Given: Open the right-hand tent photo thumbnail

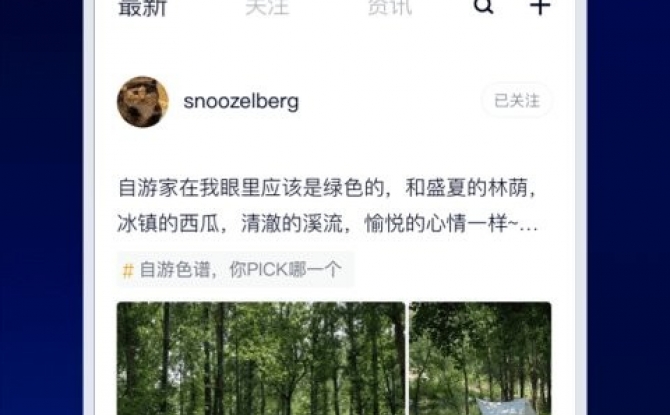Looking at the screenshot, I should (x=480, y=358).
